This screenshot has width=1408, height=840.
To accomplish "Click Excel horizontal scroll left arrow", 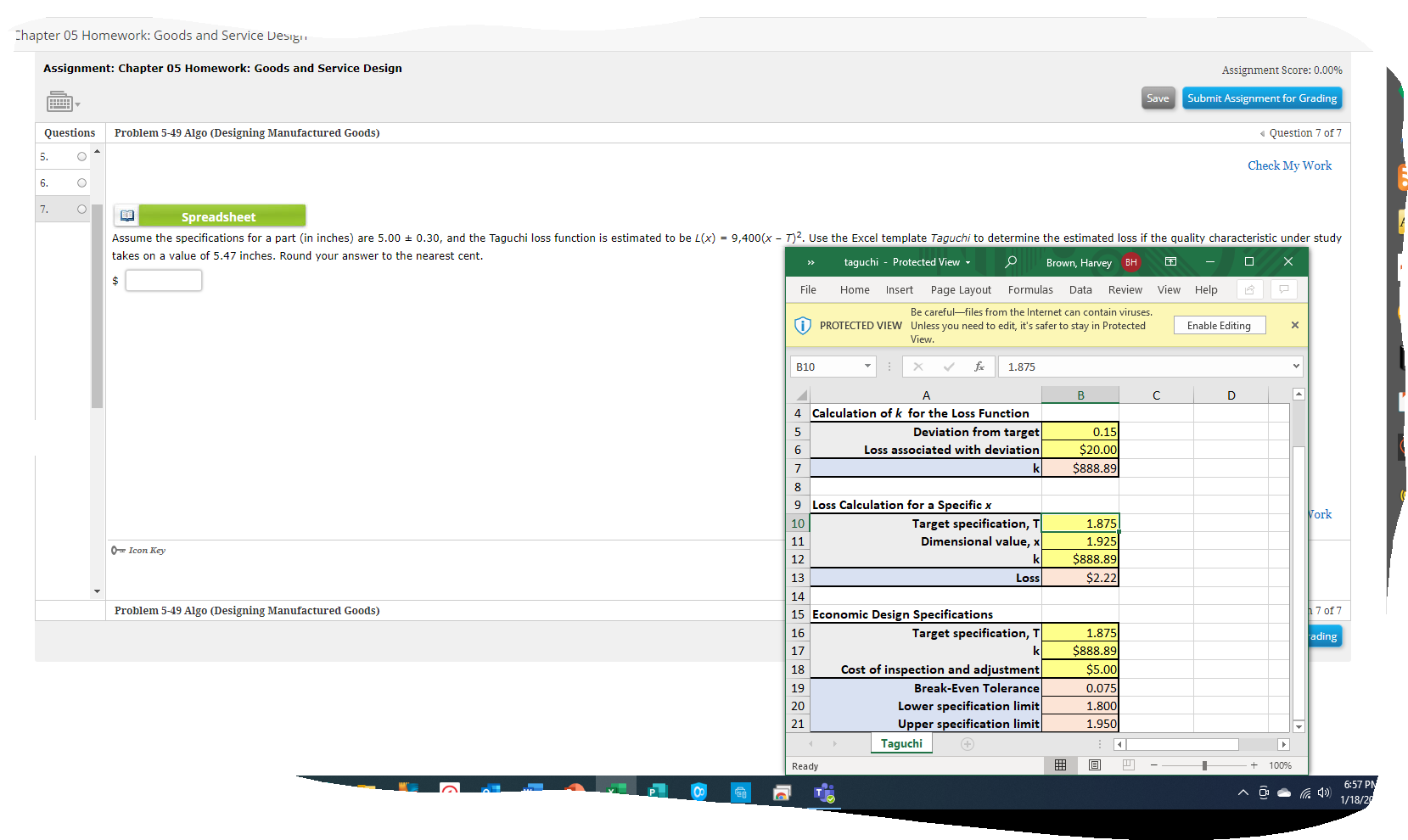I will click(1119, 745).
